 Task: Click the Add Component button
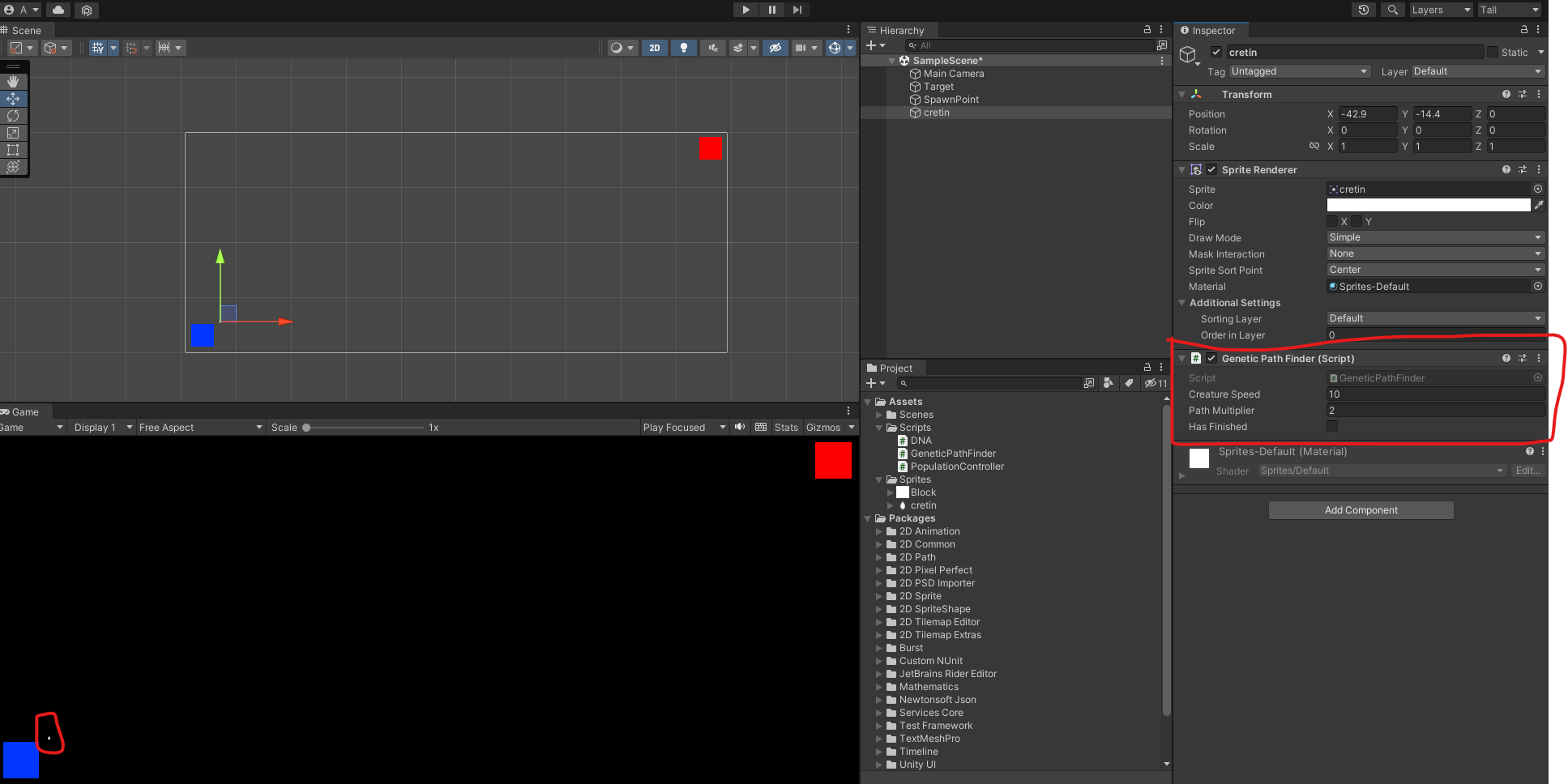pyautogui.click(x=1361, y=510)
